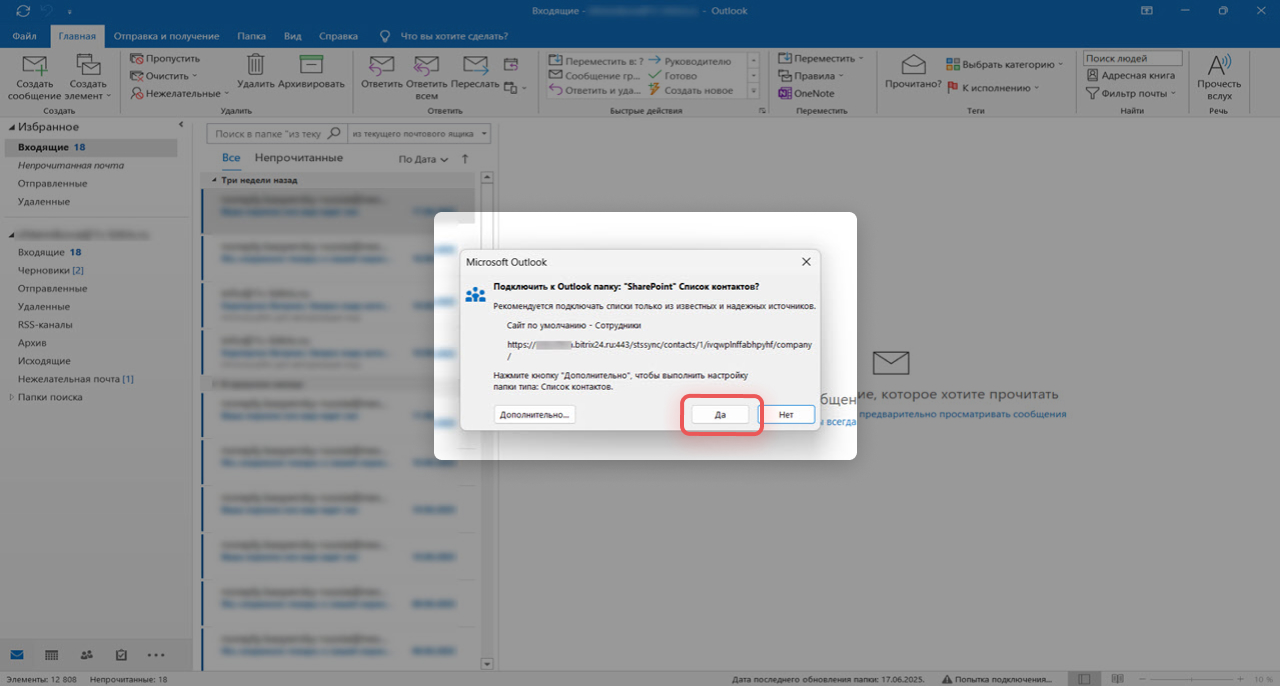Viewport: 1280px width, 686px height.
Task: Click the Создать сообщение envelope icon
Action: 35,66
